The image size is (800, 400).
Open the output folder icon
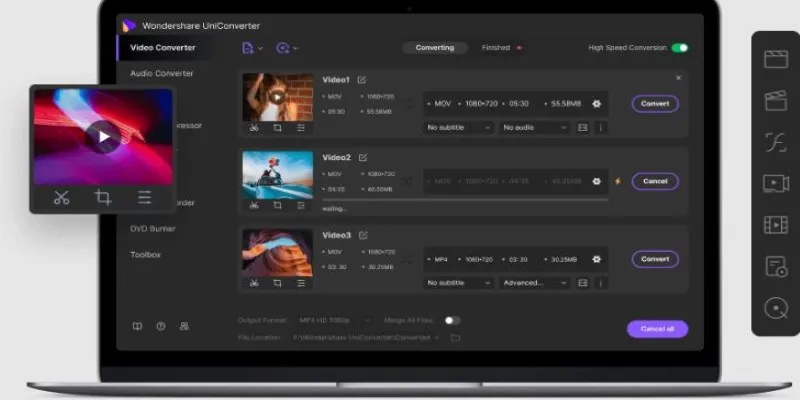point(455,337)
